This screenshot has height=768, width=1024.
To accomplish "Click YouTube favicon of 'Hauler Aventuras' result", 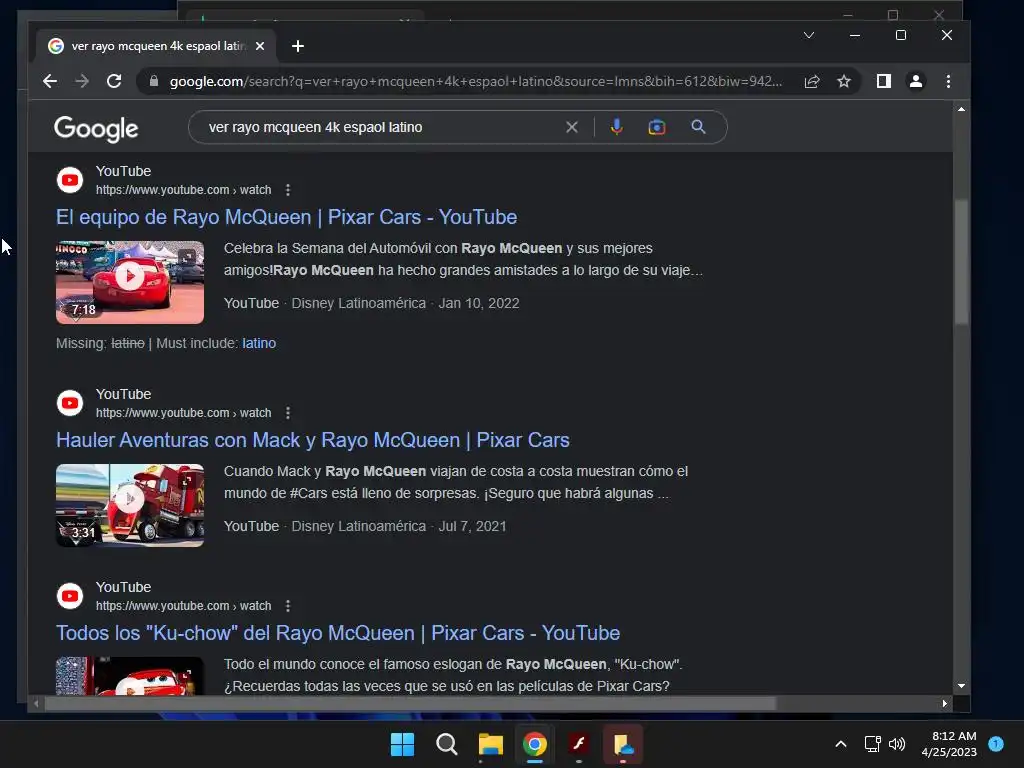I will 70,403.
